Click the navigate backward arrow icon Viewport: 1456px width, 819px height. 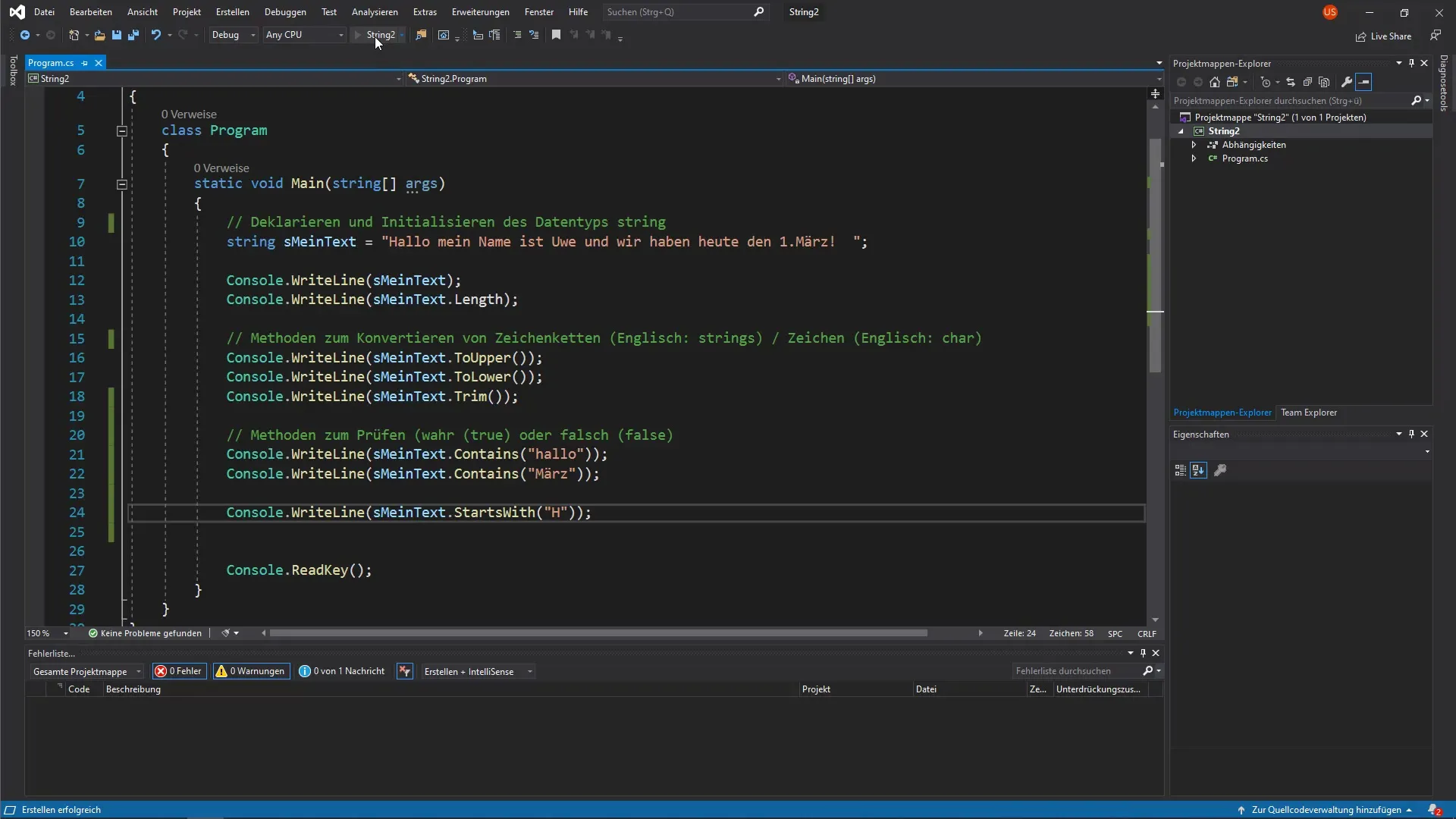click(x=25, y=35)
